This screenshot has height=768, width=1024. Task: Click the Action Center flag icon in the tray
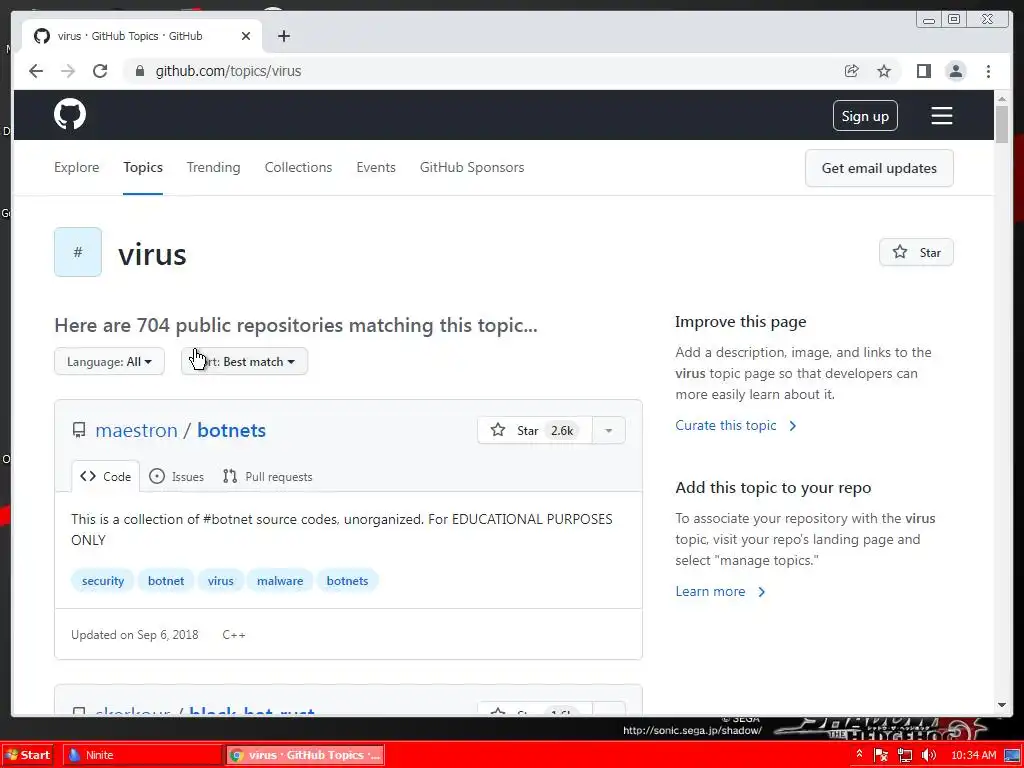click(881, 755)
